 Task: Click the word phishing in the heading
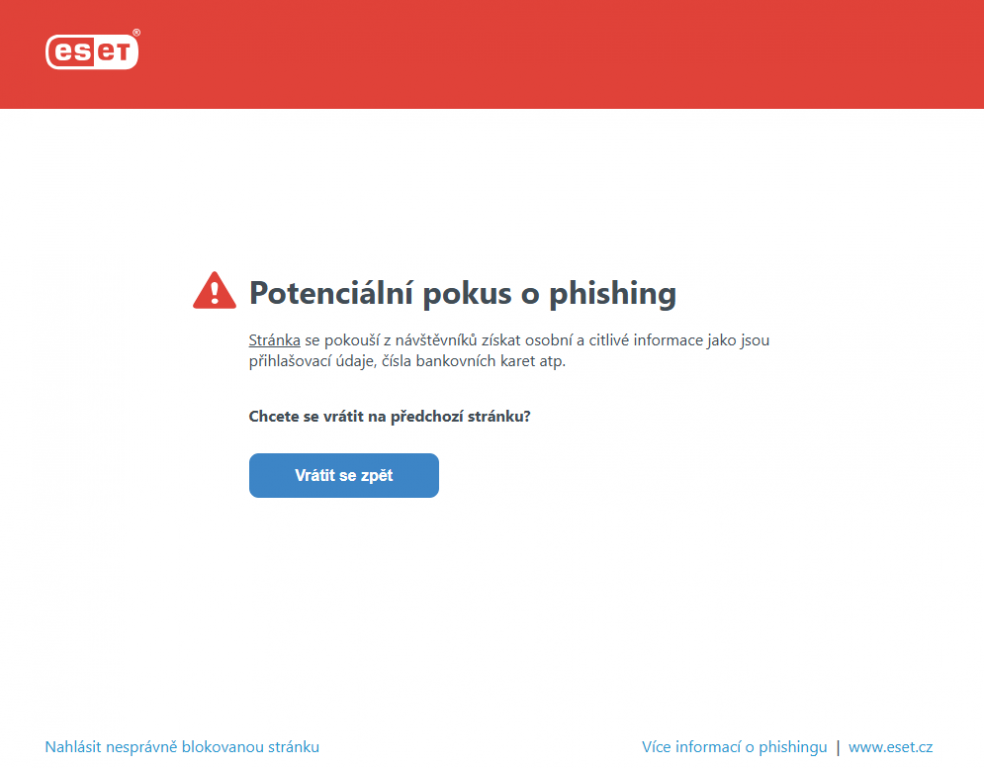click(x=612, y=294)
